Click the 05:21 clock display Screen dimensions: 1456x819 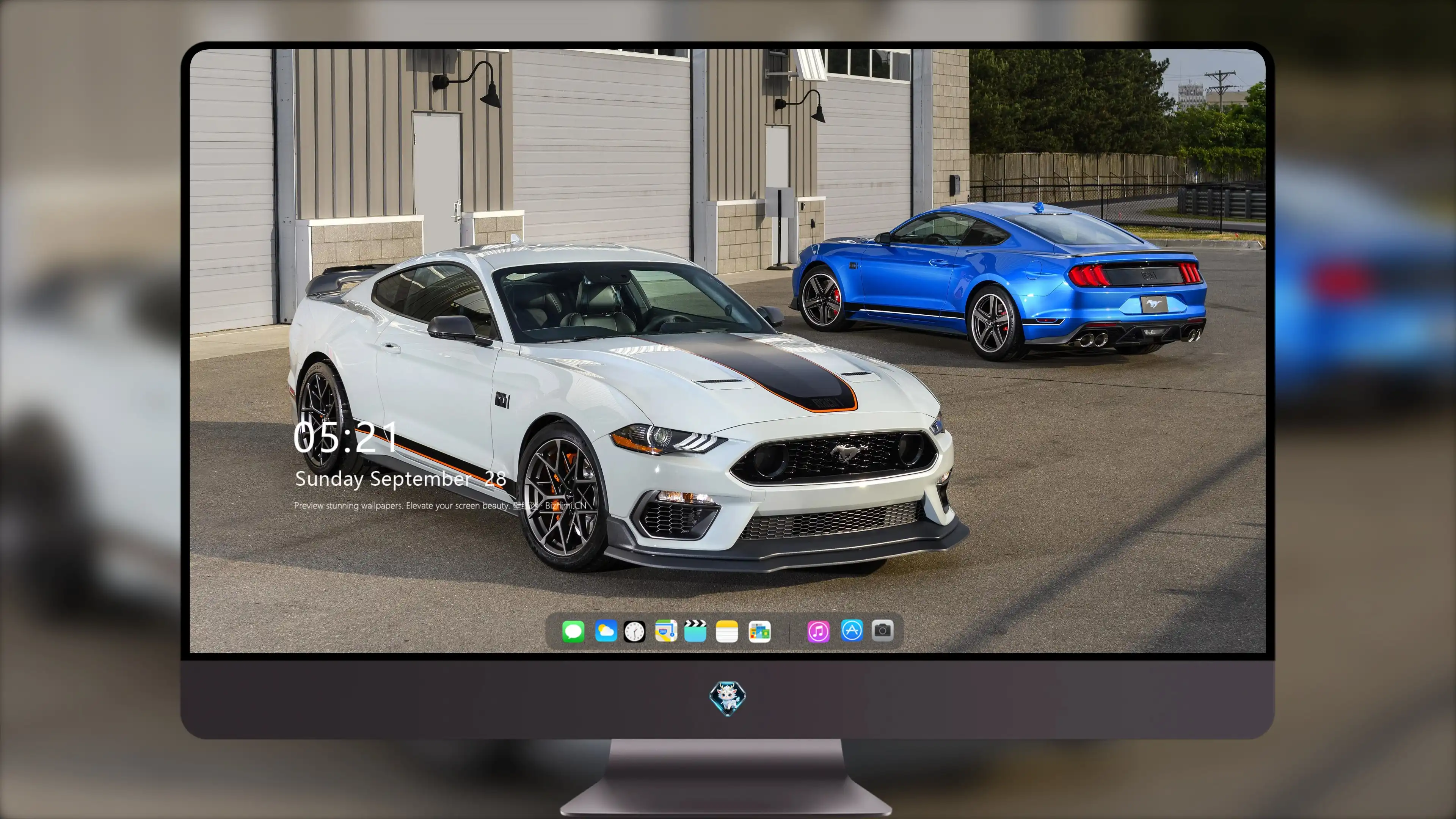(x=345, y=437)
